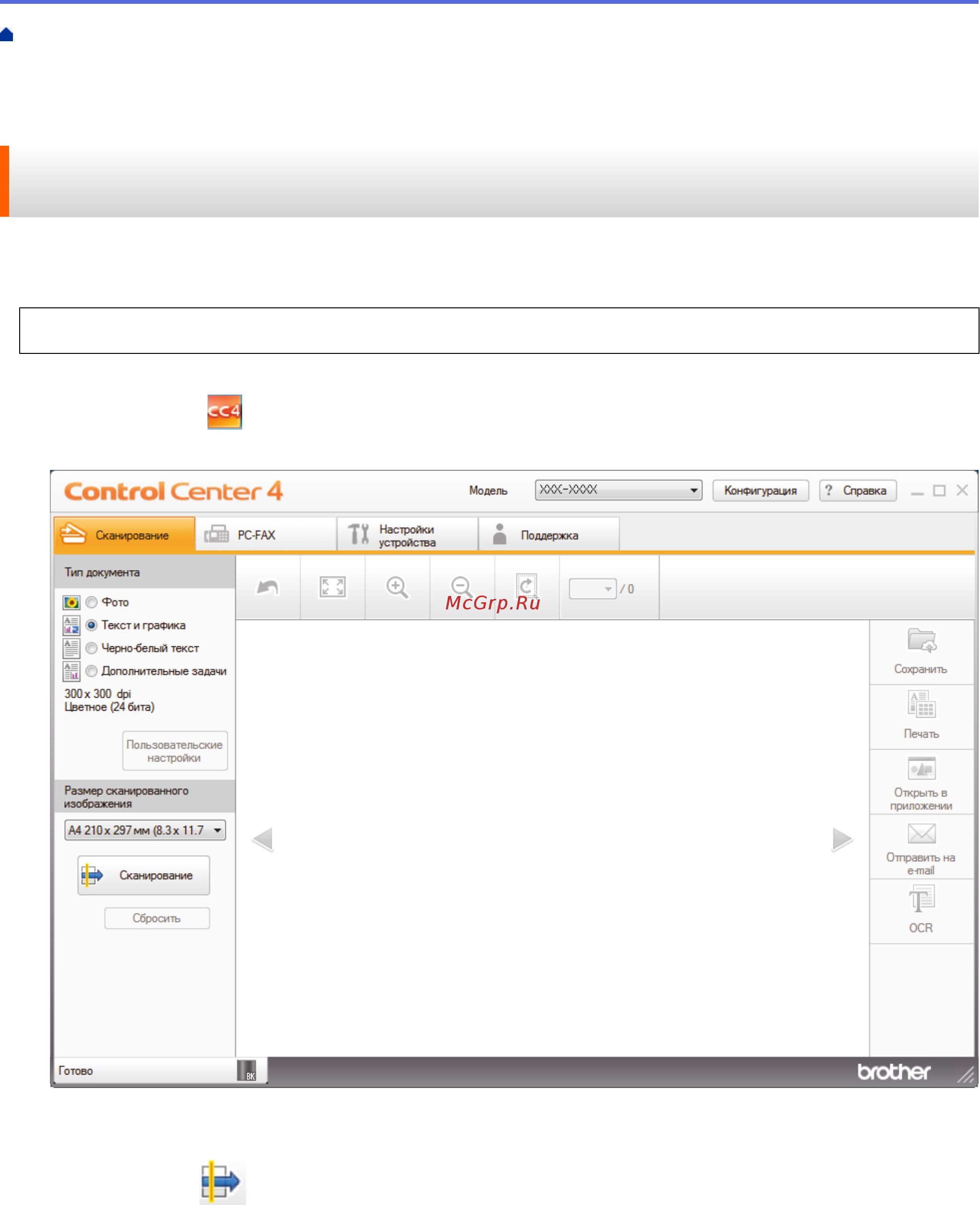Click the rotate page toolbar icon
Screen dimensions: 980x1205
click(x=527, y=586)
